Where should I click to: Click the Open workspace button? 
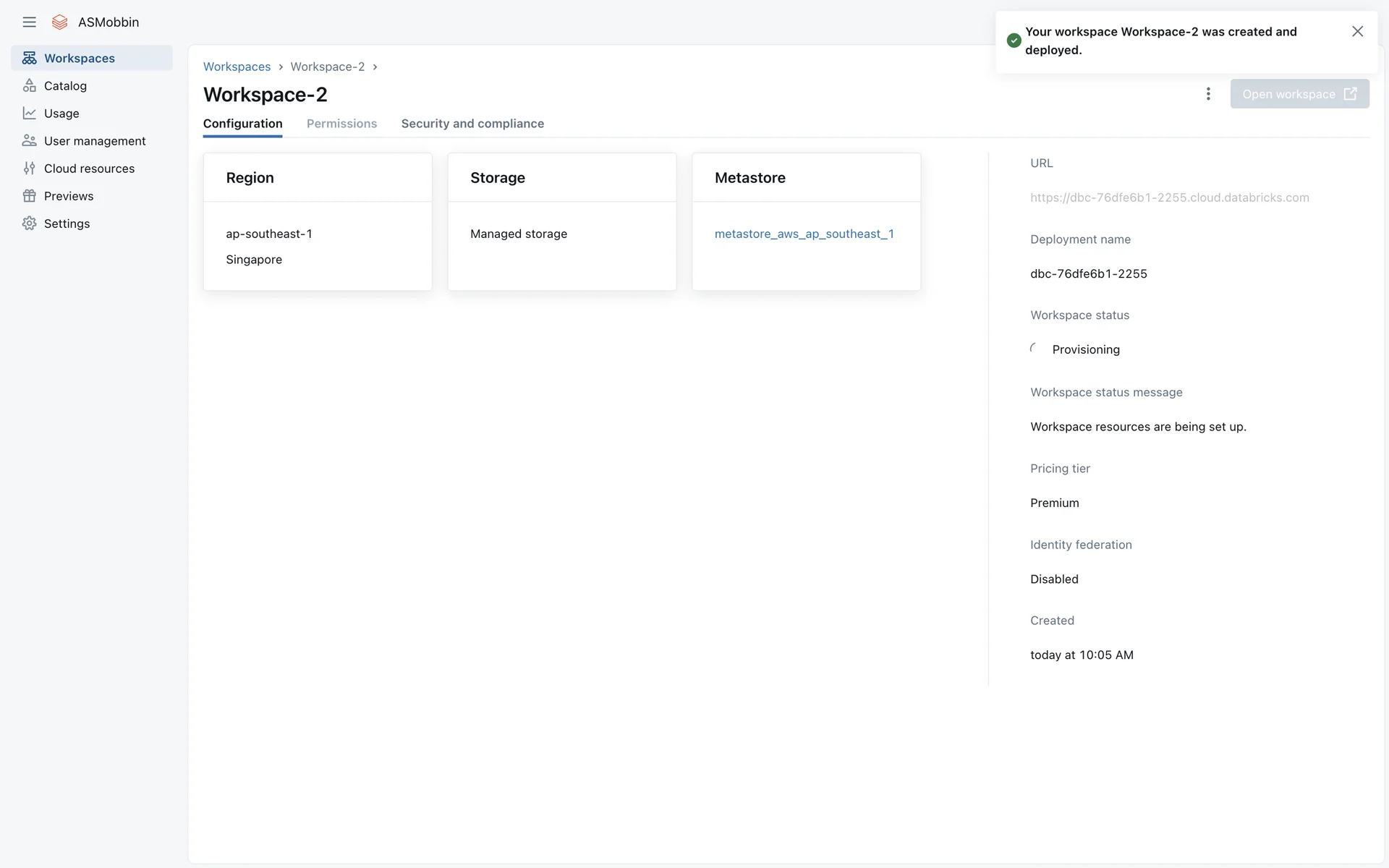click(x=1299, y=94)
